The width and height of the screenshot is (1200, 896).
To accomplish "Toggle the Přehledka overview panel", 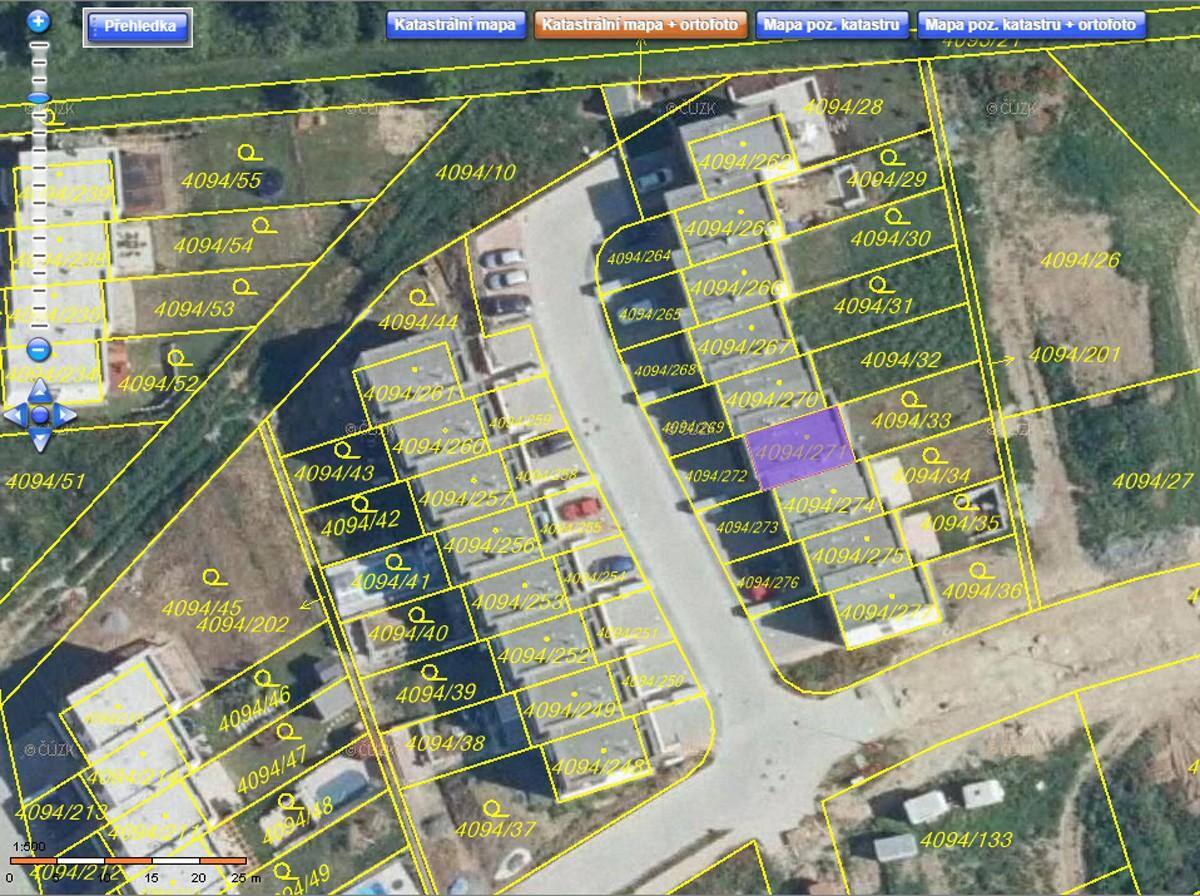I will pyautogui.click(x=138, y=26).
